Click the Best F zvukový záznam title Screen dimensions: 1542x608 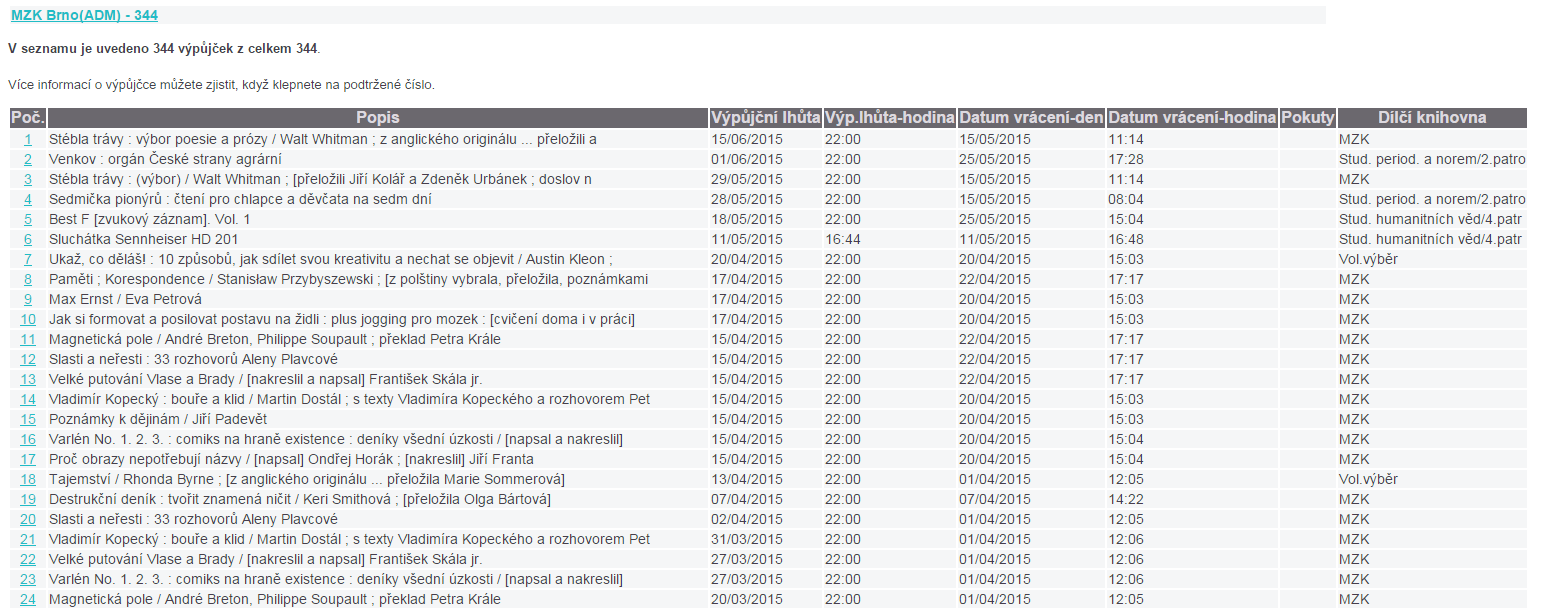point(149,220)
